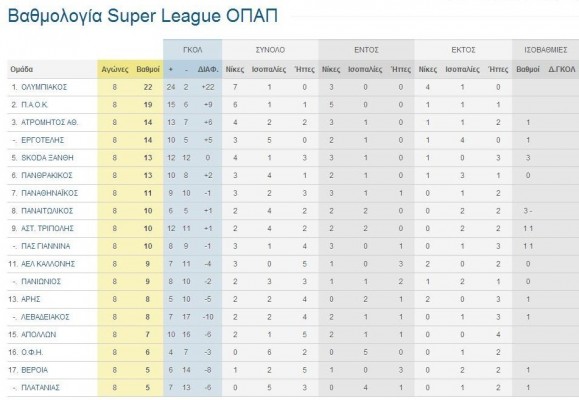
Task: Sort by the Αγώνες column header
Action: 115,69
